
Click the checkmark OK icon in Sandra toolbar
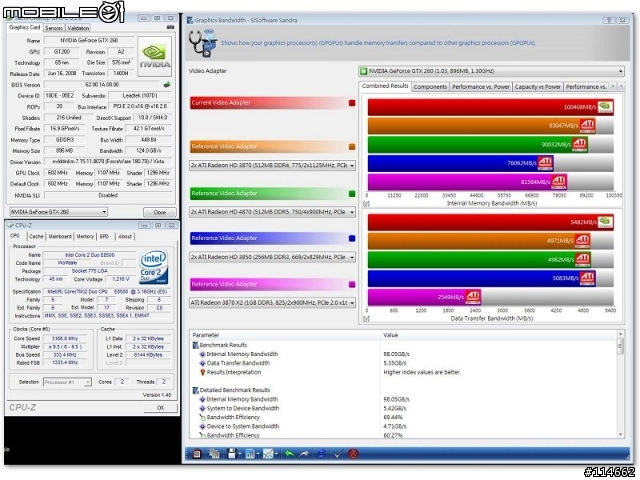[x=338, y=453]
